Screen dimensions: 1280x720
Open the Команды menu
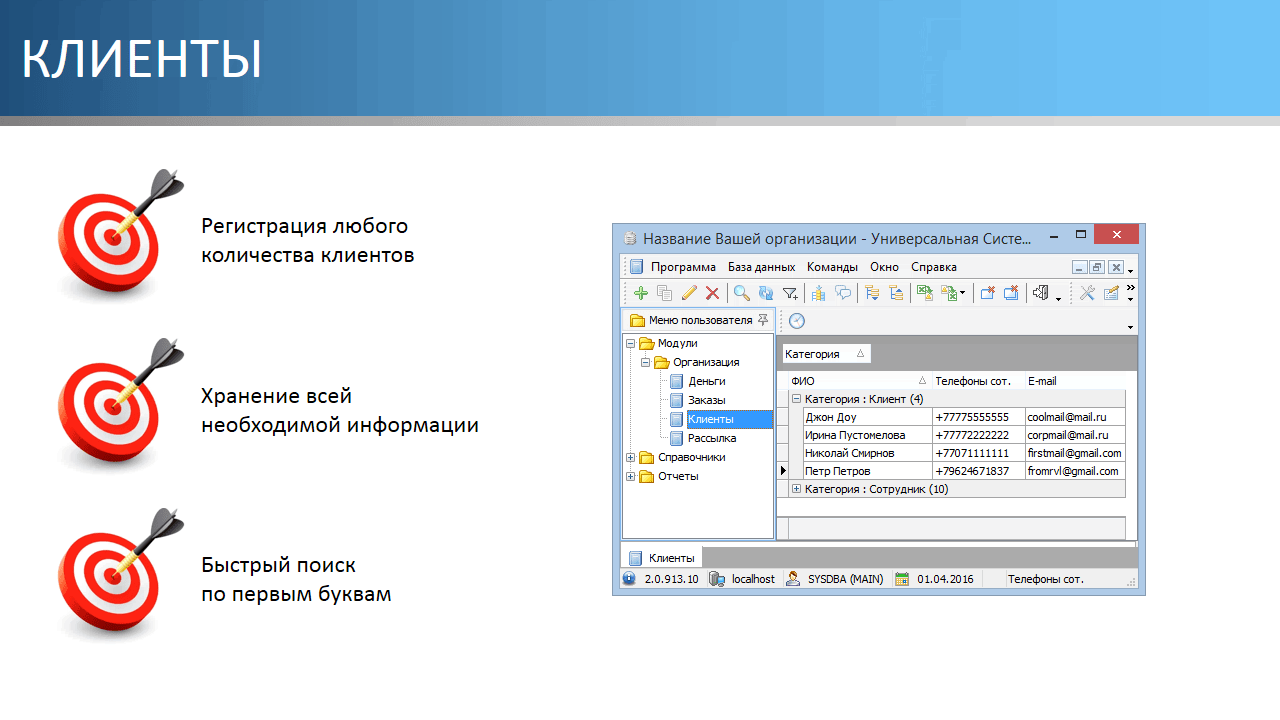833,267
